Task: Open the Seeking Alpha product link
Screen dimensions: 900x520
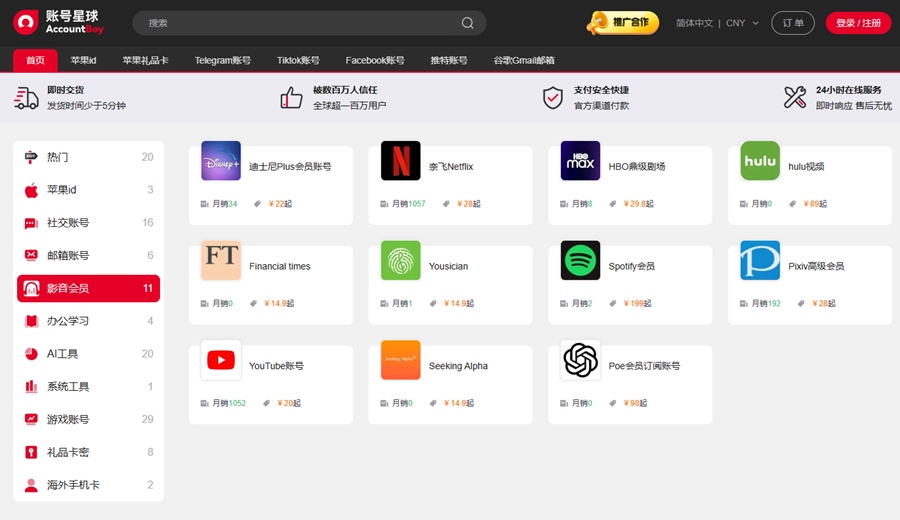Action: click(458, 366)
